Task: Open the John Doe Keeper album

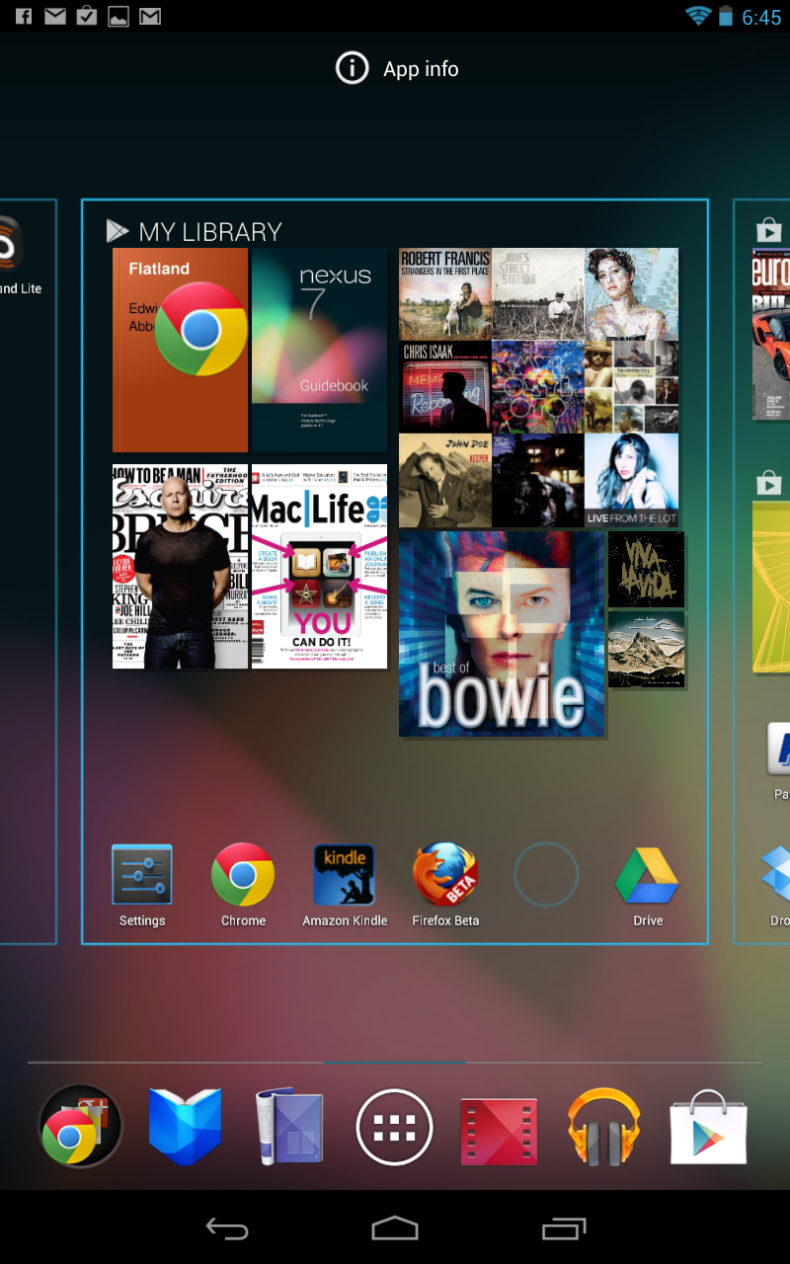Action: click(445, 480)
